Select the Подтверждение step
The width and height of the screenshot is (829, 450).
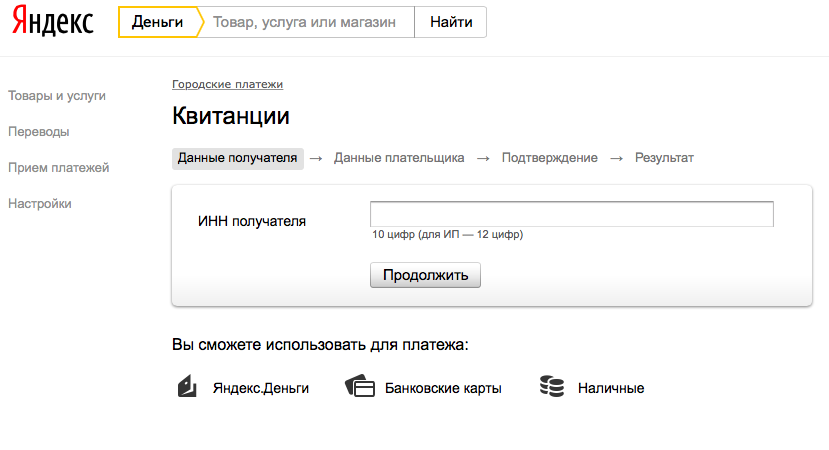(x=549, y=158)
